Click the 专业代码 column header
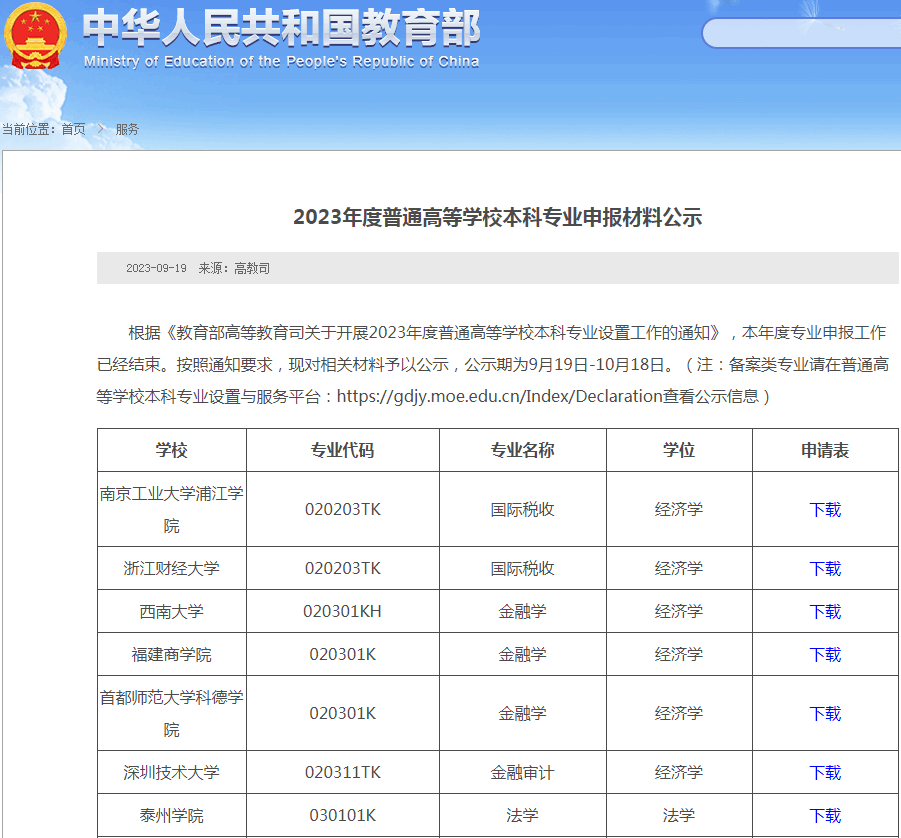The height and width of the screenshot is (838, 901). coord(342,450)
